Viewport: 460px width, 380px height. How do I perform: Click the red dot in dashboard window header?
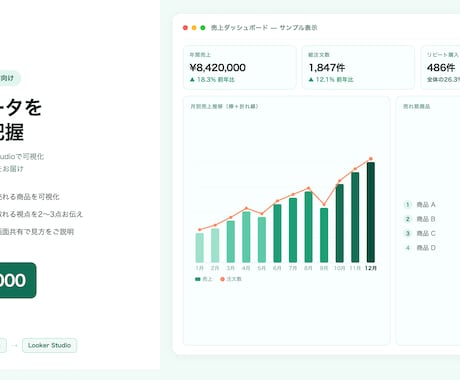point(185,28)
